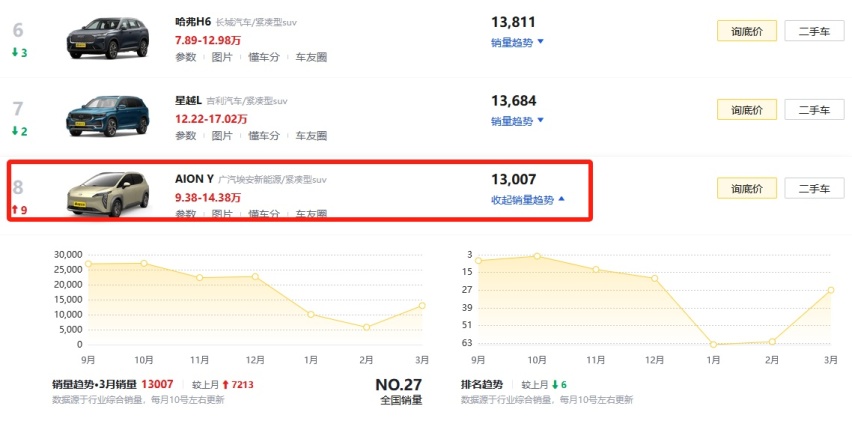Open 懂车分 link for 星越L

click(264, 135)
